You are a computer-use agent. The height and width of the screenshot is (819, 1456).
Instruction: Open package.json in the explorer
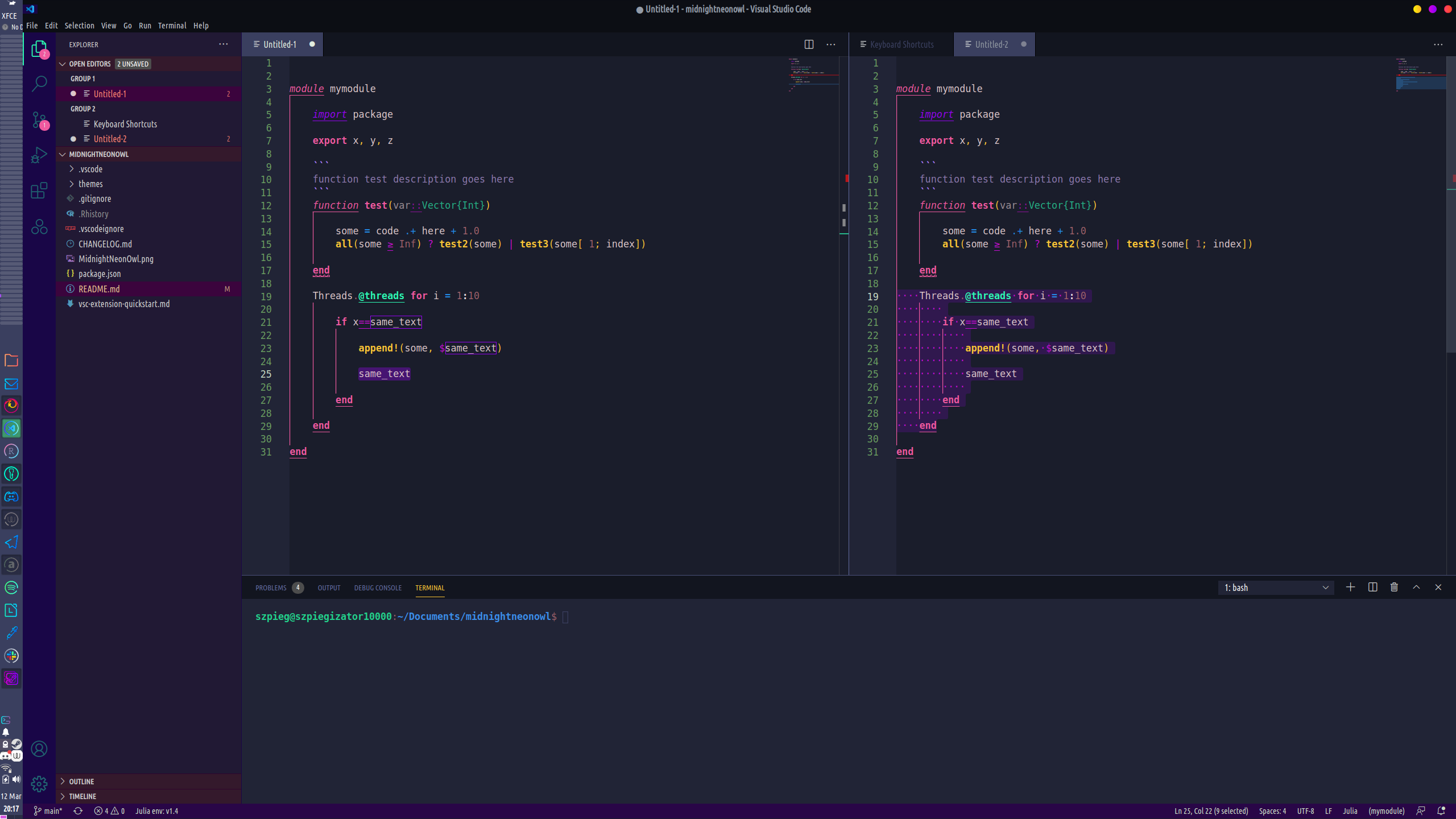click(x=148, y=274)
